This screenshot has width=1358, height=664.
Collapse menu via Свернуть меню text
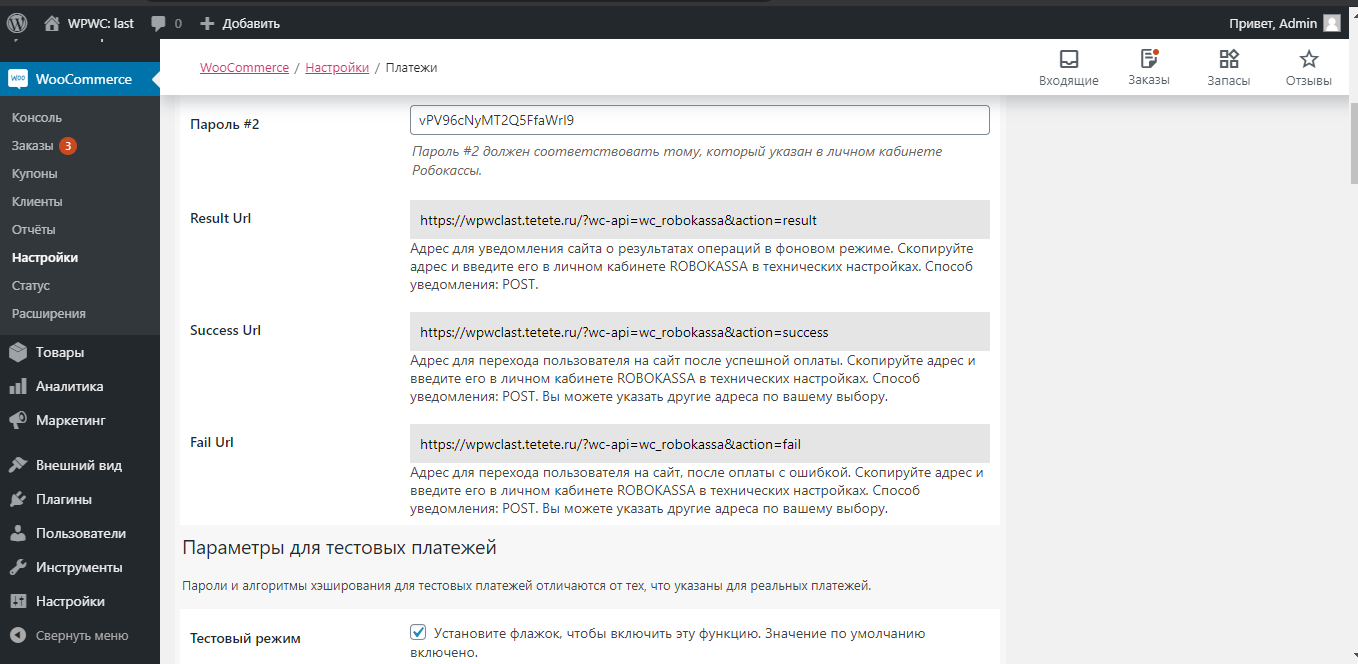click(x=82, y=635)
